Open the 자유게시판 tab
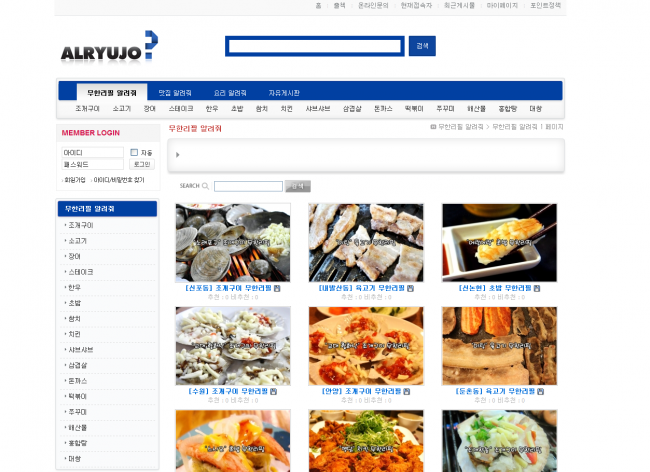 284,93
